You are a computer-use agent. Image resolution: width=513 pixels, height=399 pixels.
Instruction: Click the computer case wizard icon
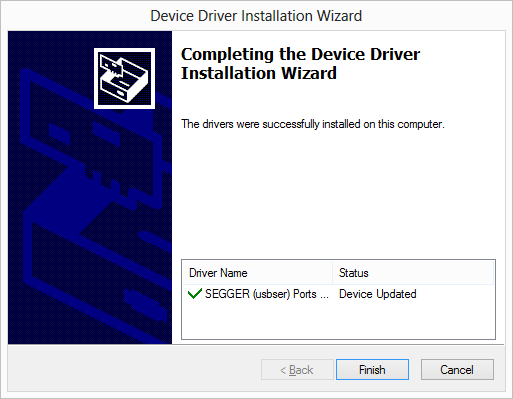click(124, 78)
